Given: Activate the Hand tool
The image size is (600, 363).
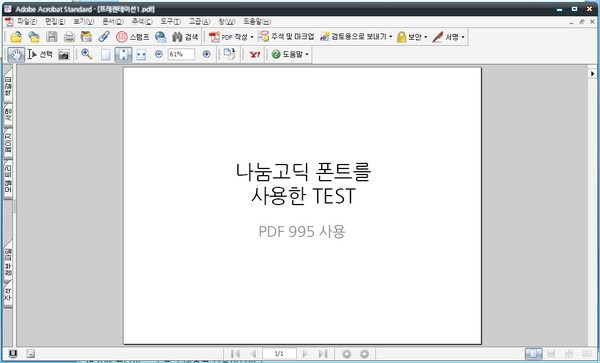Looking at the screenshot, I should pos(16,55).
